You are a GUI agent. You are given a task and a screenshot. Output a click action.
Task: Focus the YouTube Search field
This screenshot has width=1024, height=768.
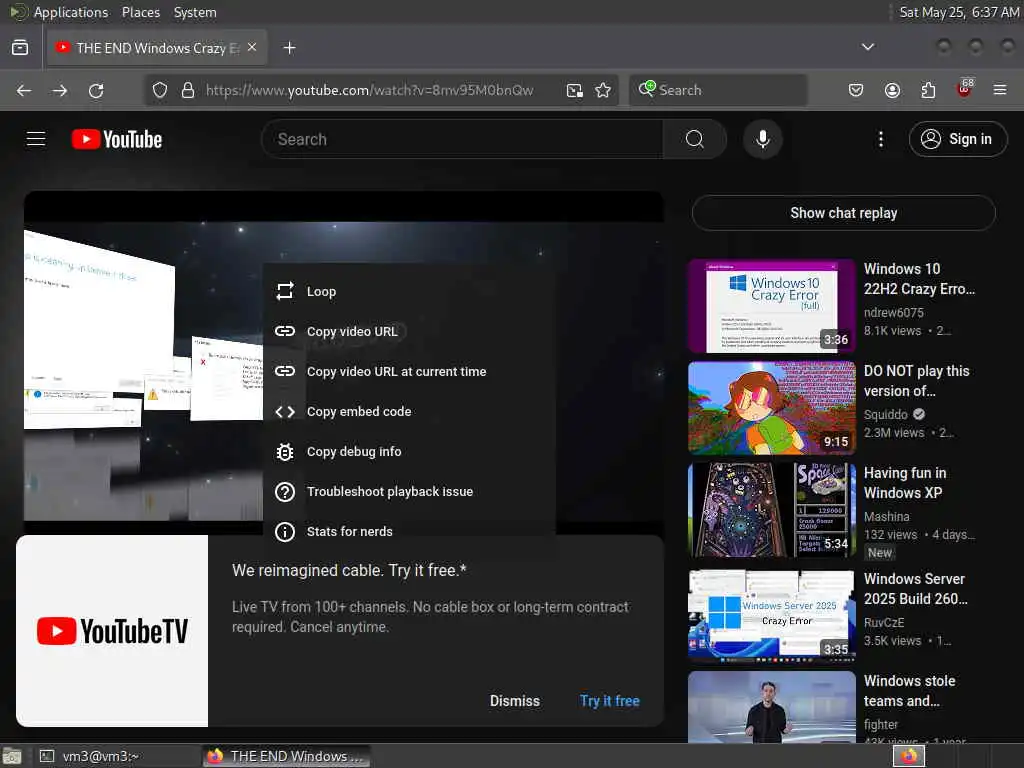coord(462,139)
